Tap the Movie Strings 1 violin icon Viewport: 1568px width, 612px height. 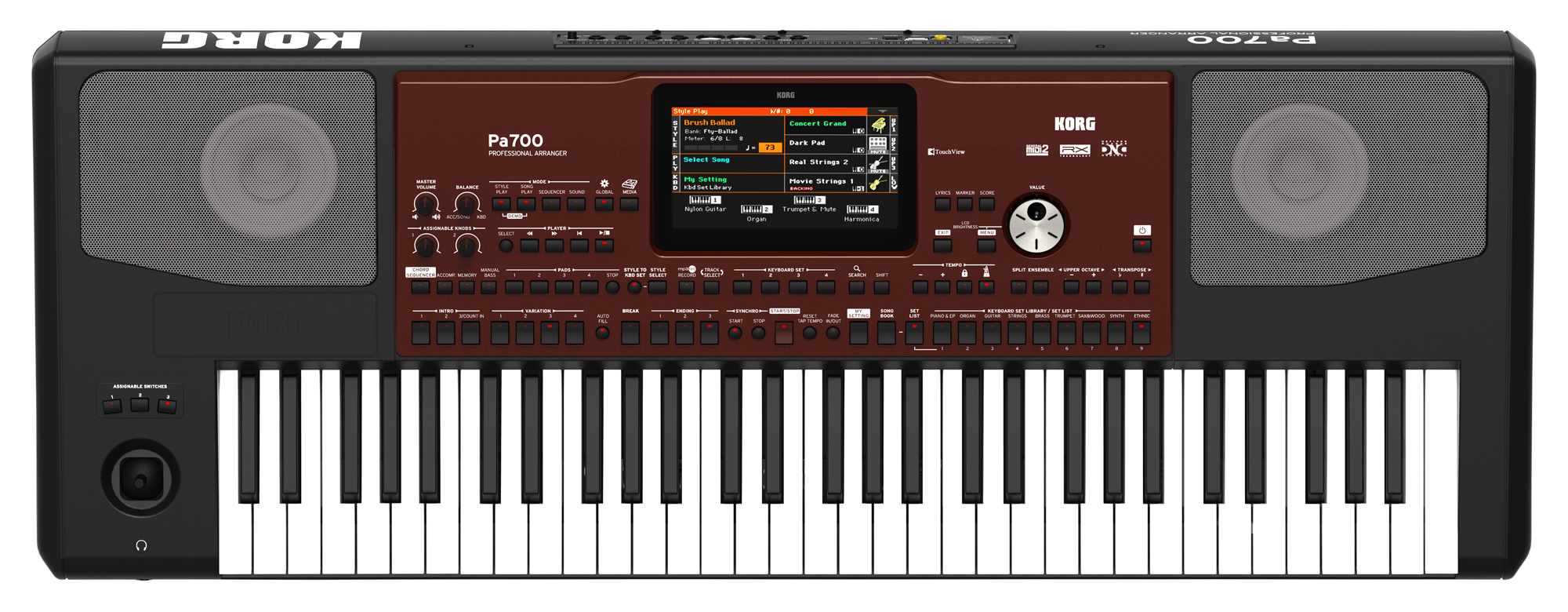(x=878, y=183)
